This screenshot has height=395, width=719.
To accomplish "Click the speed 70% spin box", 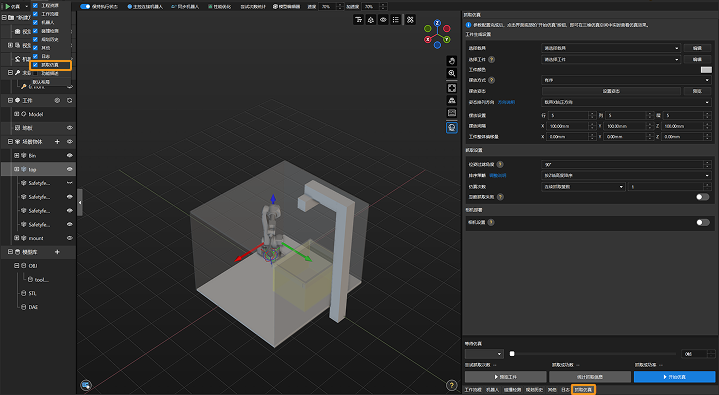I will pos(331,6).
